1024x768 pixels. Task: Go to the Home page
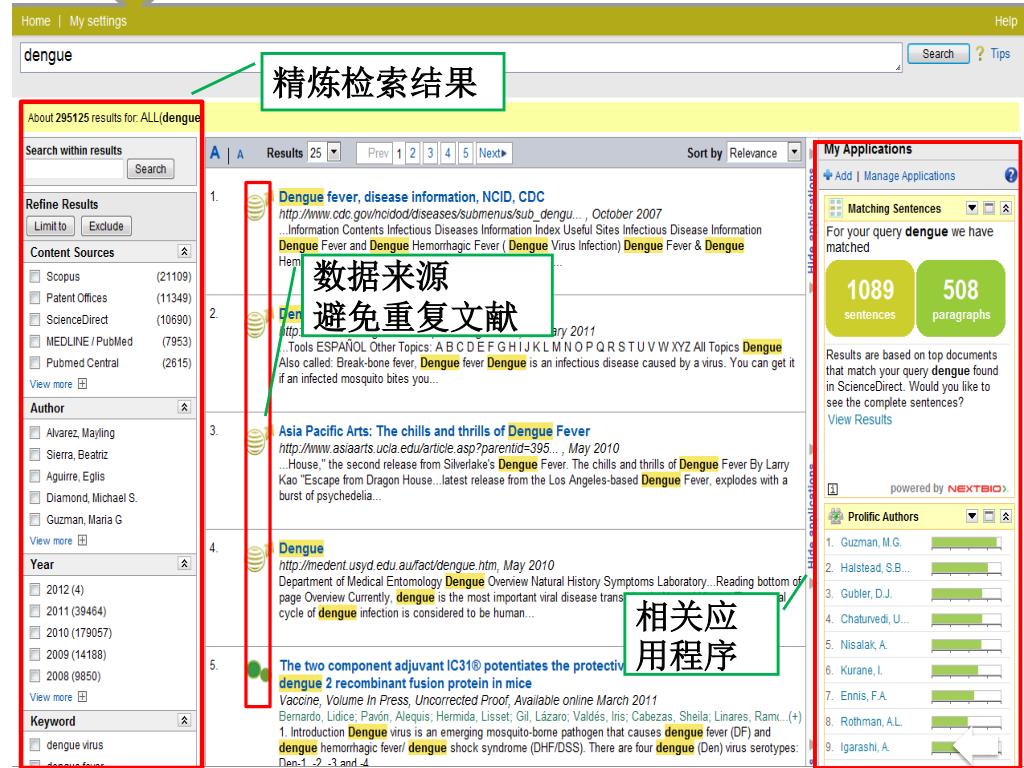tap(35, 21)
